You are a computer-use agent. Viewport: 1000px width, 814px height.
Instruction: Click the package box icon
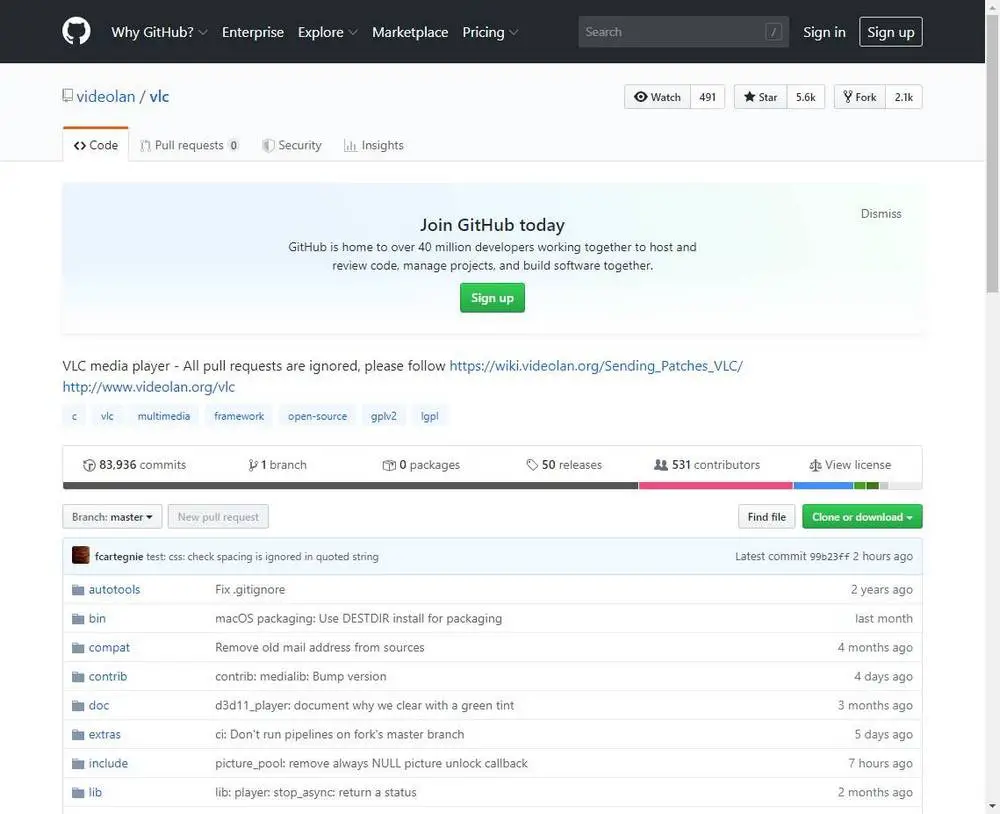click(x=389, y=465)
